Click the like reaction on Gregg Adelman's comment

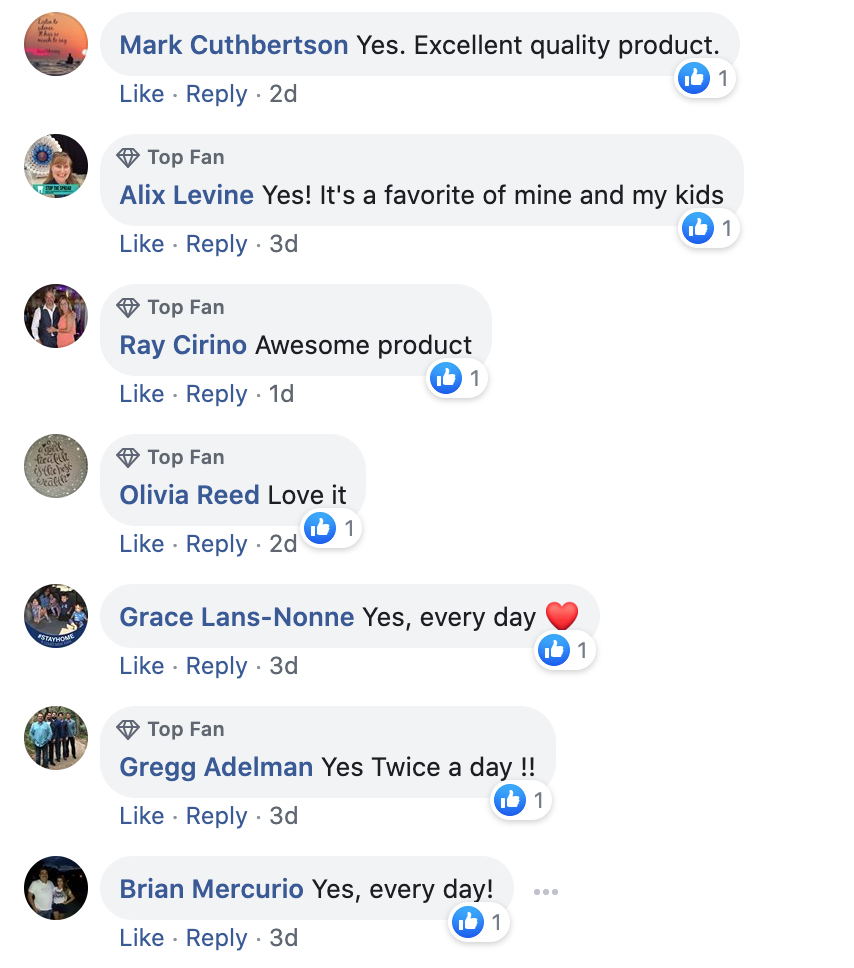[x=510, y=800]
